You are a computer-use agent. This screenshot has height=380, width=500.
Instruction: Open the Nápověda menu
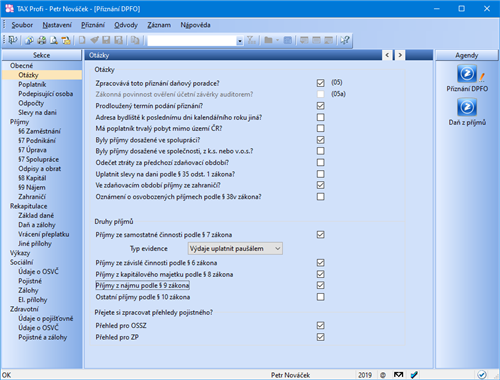tap(195, 25)
